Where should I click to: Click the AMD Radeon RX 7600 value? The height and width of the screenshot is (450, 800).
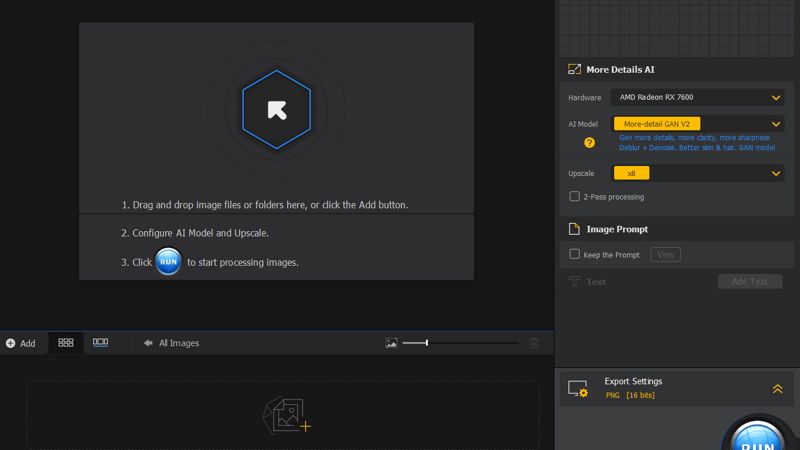pyautogui.click(x=656, y=97)
